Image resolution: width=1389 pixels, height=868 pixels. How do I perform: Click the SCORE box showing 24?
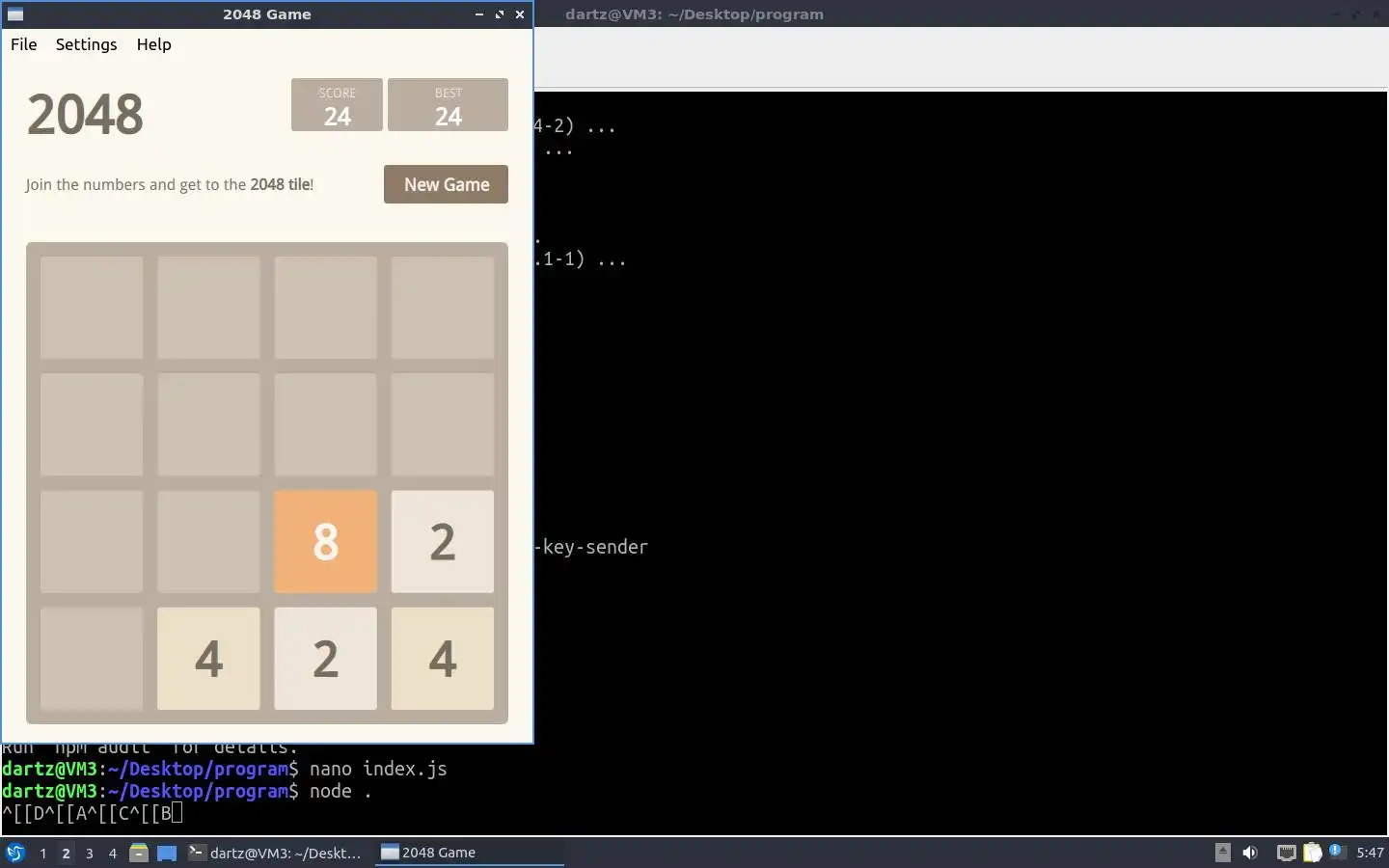point(337,104)
